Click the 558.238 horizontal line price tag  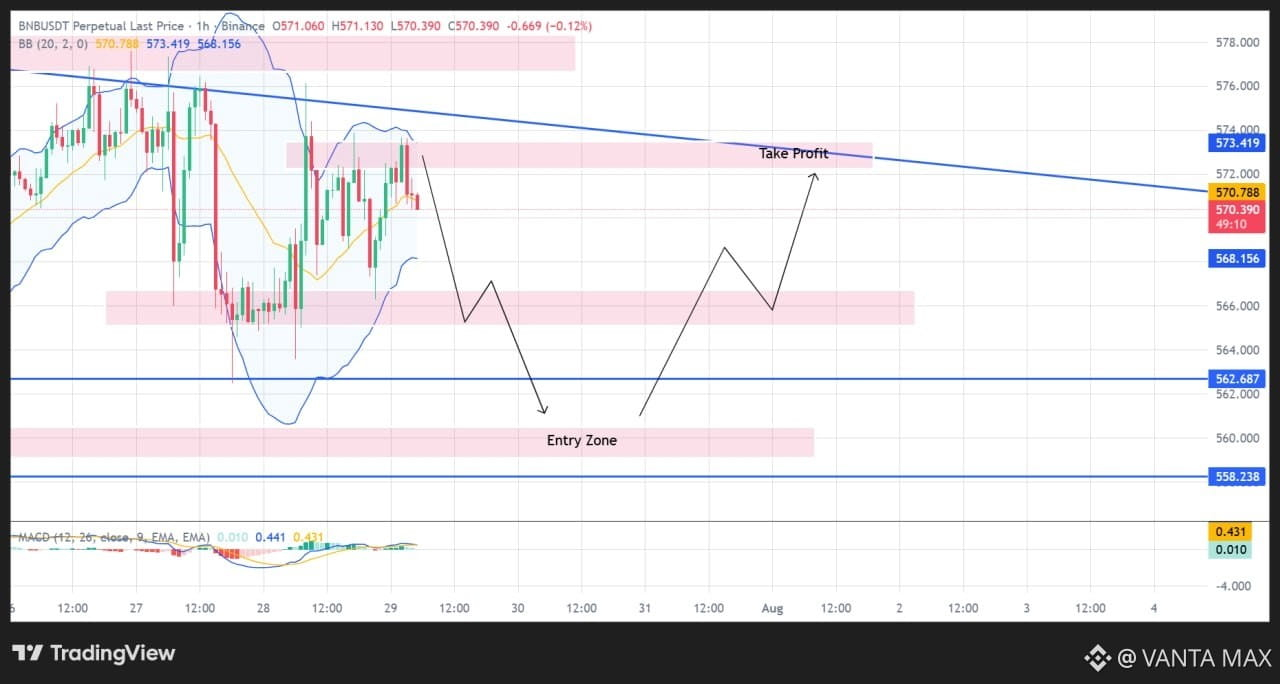1237,478
